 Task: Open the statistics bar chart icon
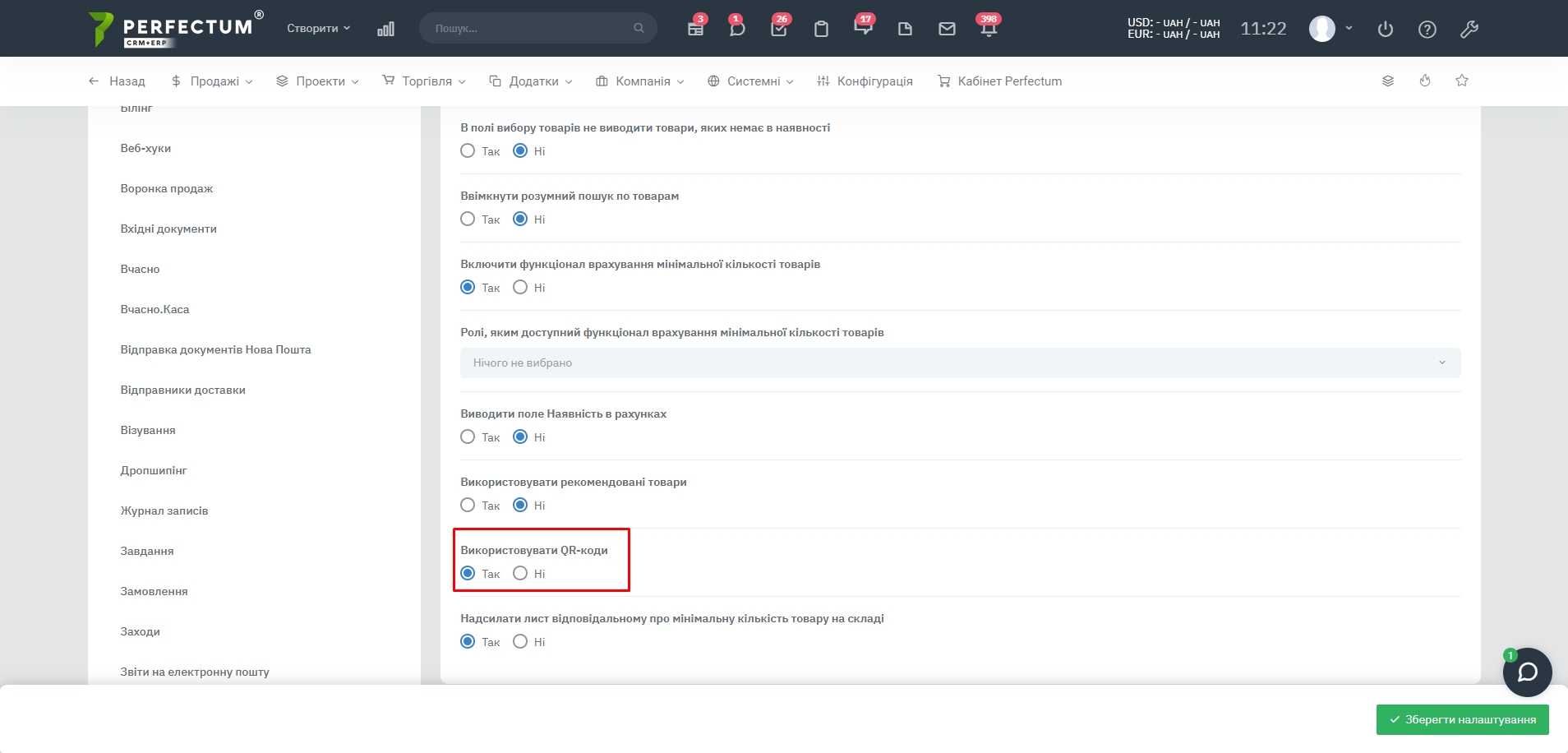385,29
